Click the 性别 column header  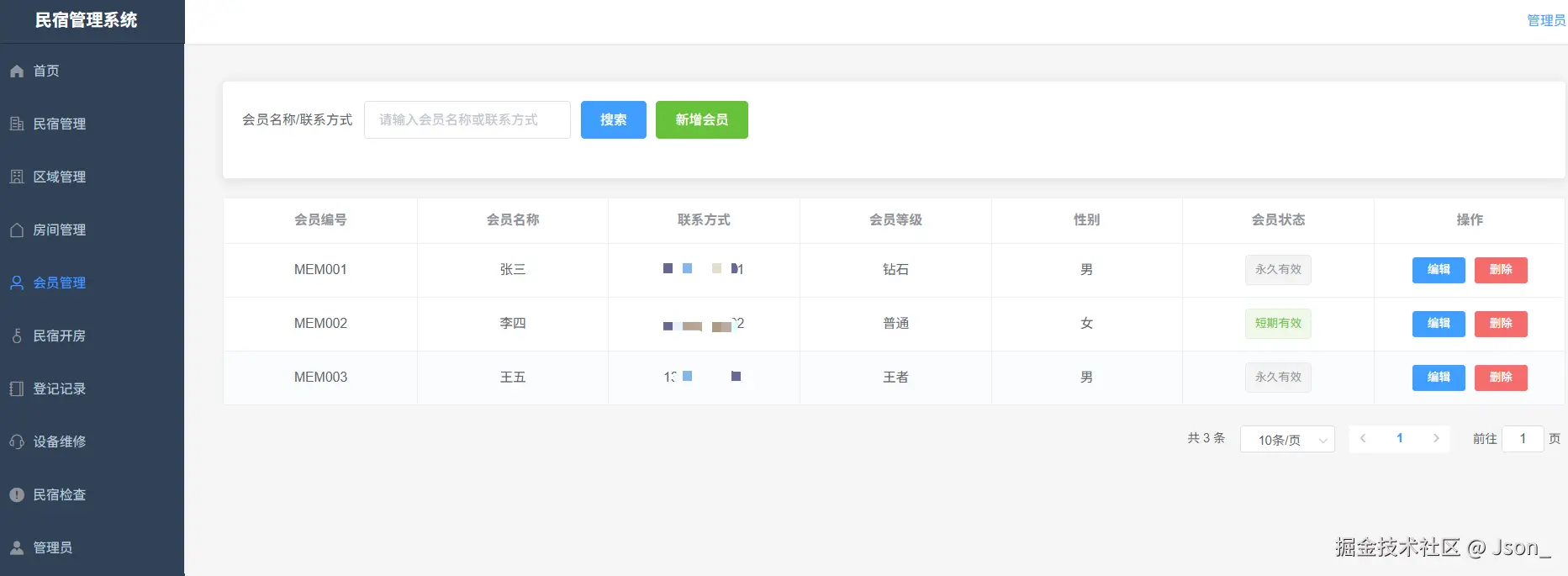click(x=1087, y=220)
